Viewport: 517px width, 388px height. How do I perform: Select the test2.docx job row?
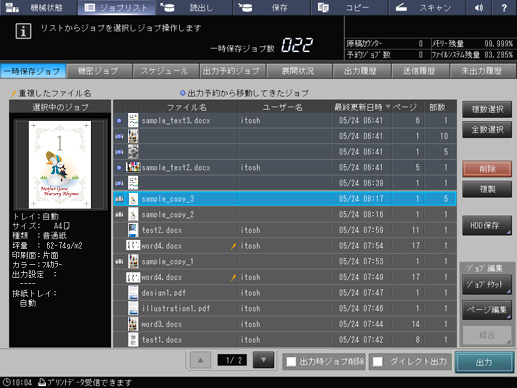click(x=285, y=230)
